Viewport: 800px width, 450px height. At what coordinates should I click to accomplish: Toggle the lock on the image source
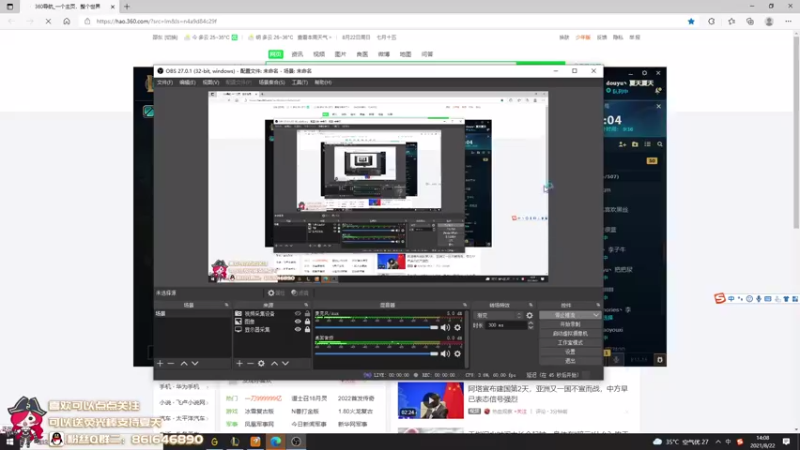coord(307,321)
